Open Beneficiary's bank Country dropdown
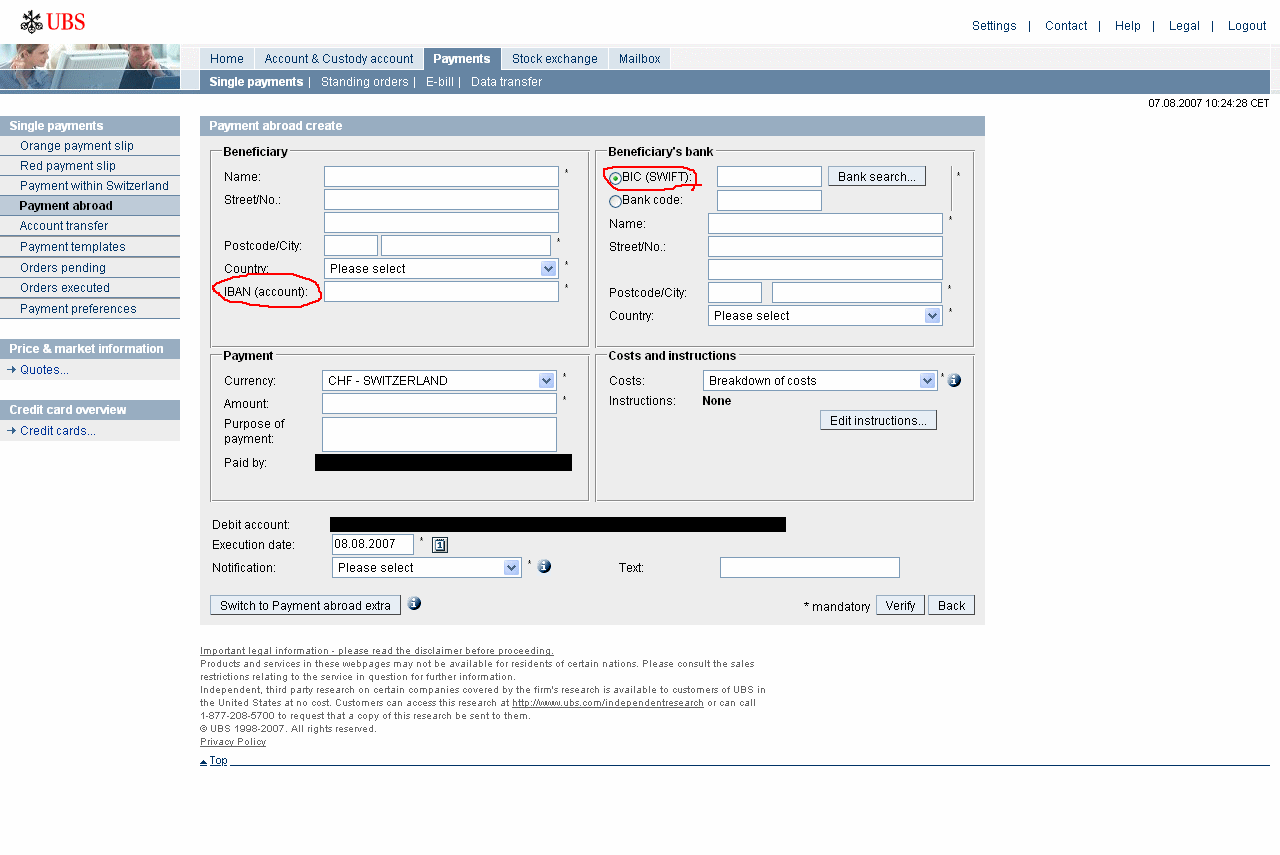The width and height of the screenshot is (1280, 855). tap(825, 315)
